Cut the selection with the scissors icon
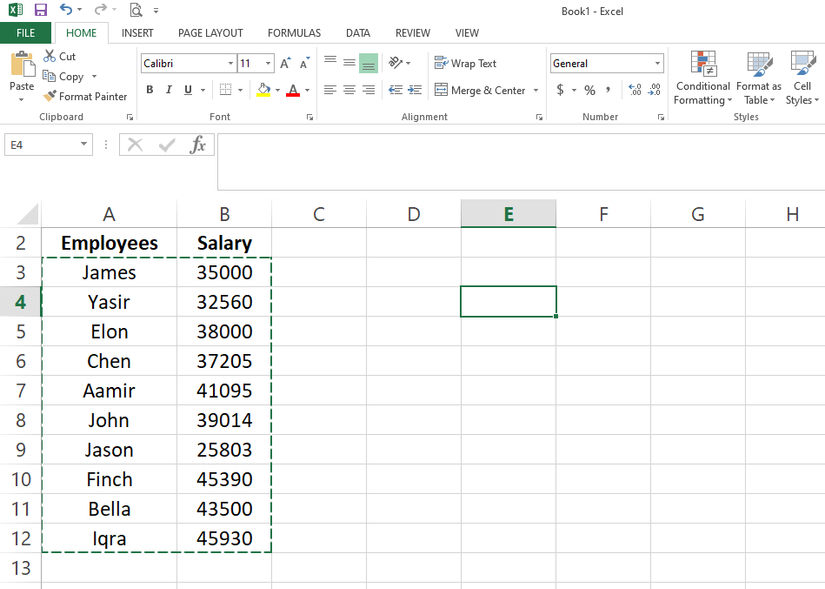825x589 pixels. (x=50, y=57)
